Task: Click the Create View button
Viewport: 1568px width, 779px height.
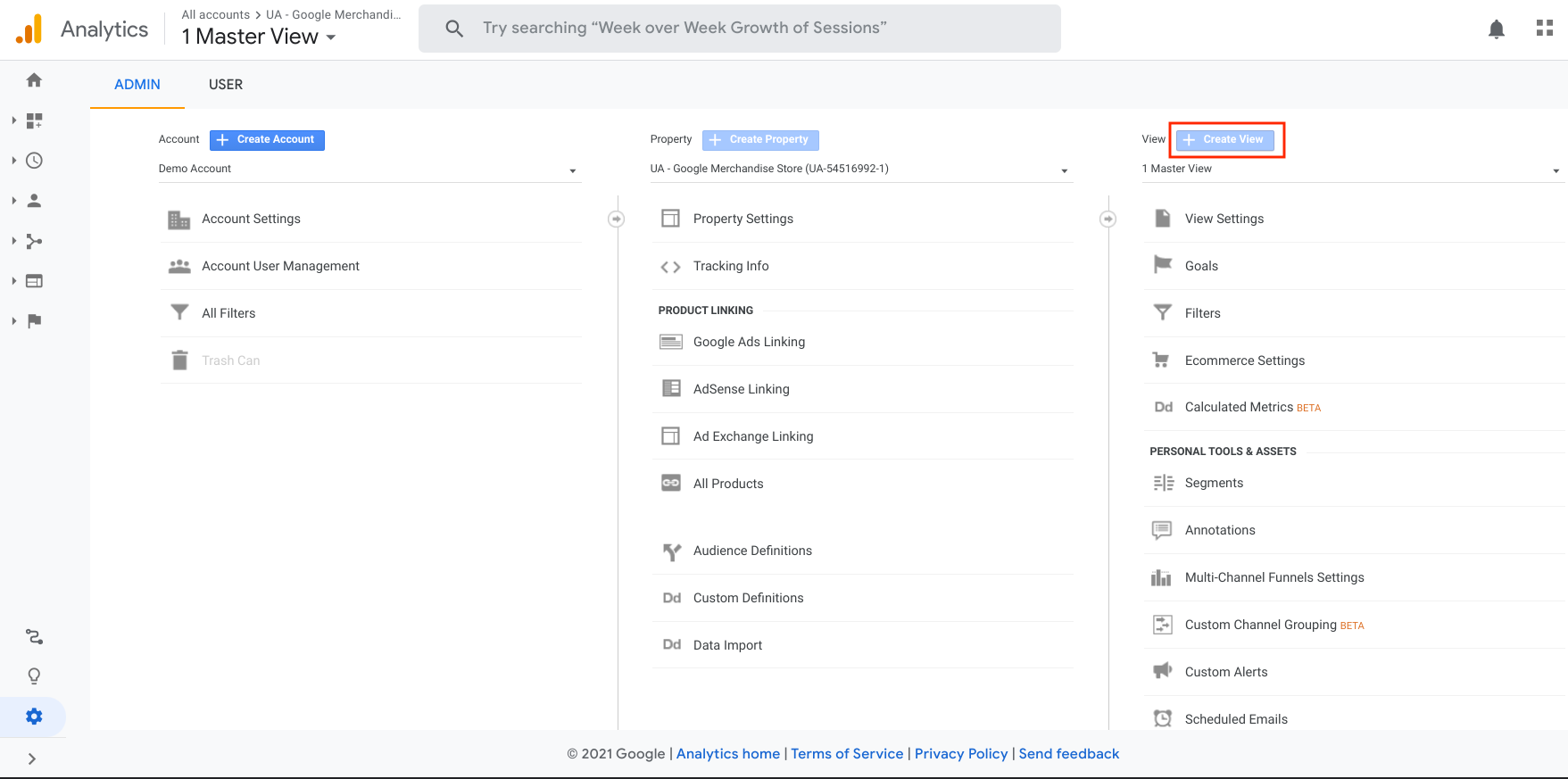Action: tap(1225, 140)
